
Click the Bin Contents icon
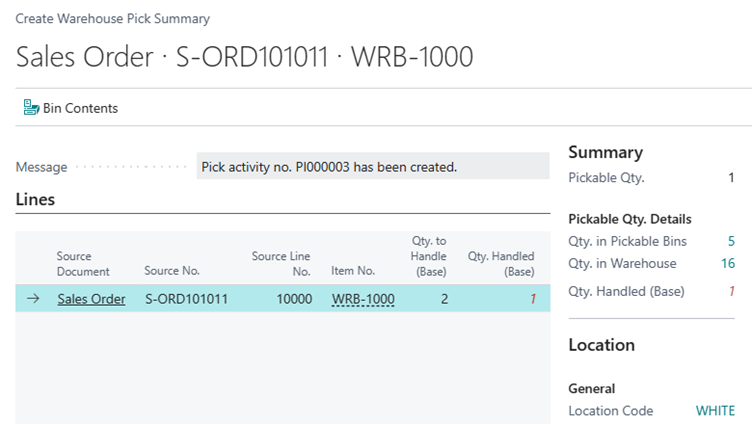coord(31,107)
